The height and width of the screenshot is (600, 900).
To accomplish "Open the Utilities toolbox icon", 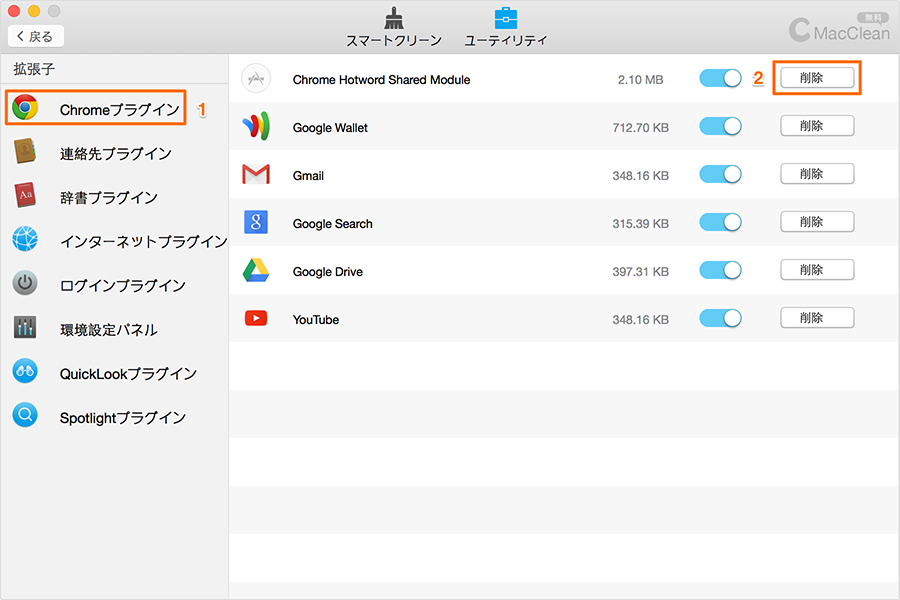I will coord(506,18).
